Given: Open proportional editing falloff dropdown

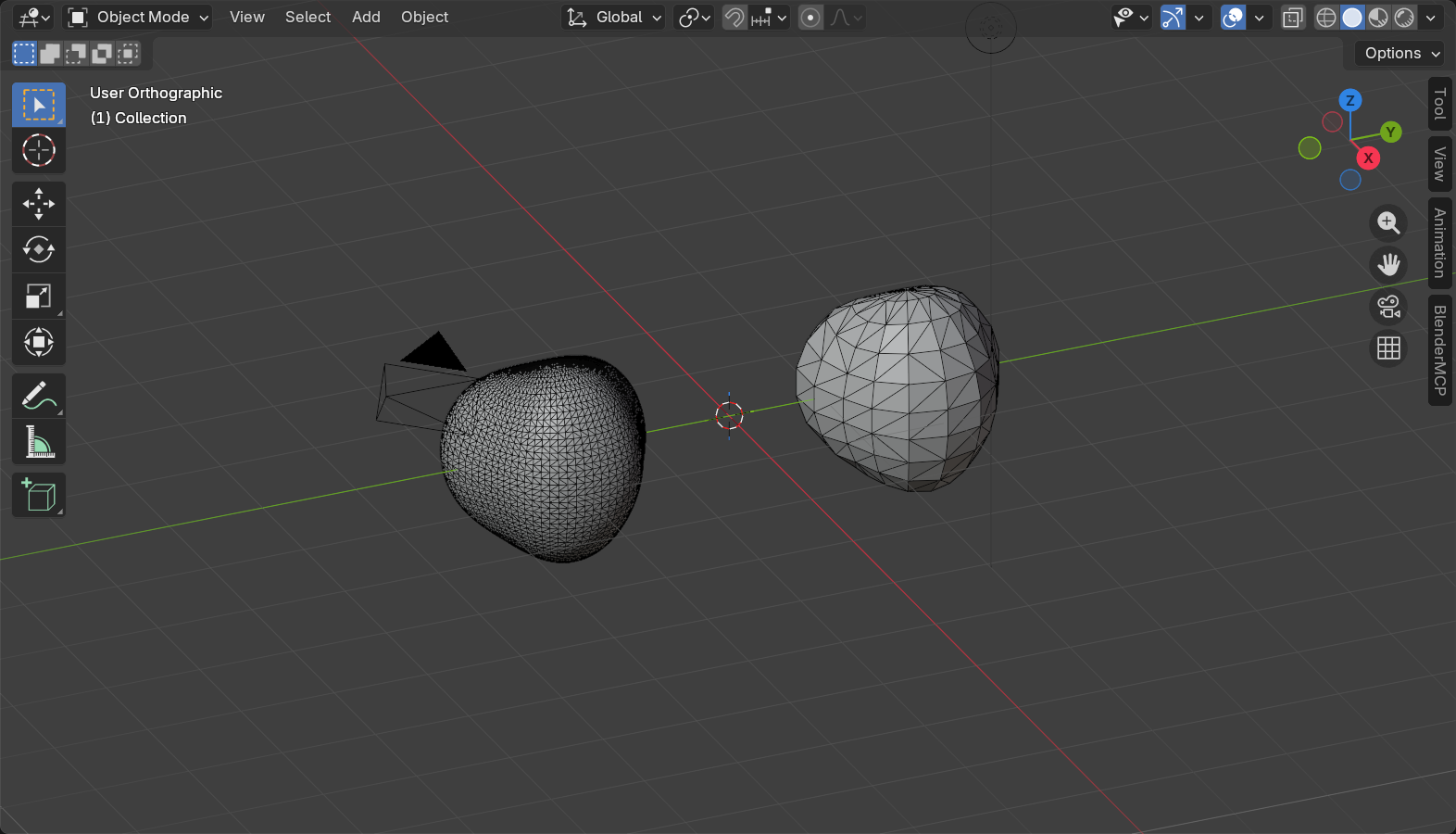Looking at the screenshot, I should pos(846,18).
